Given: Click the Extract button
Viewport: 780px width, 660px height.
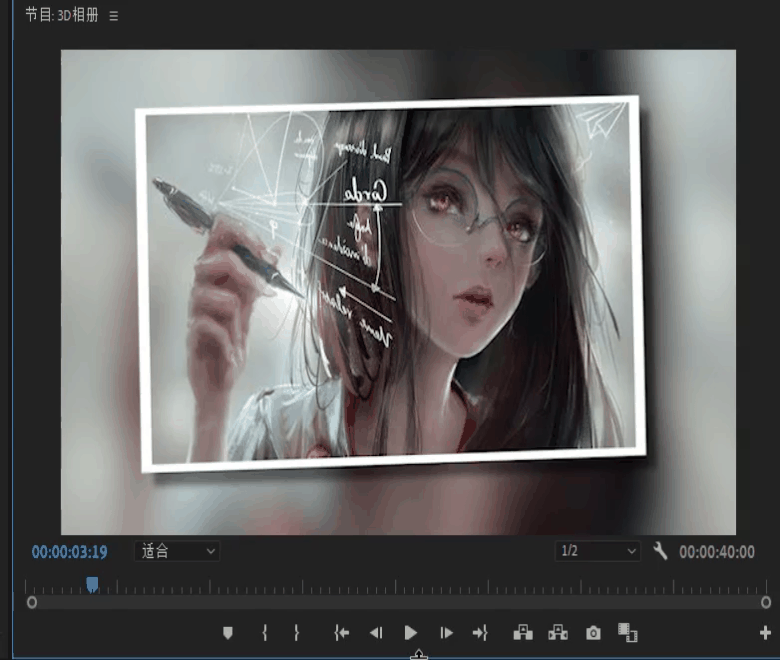Looking at the screenshot, I should [x=558, y=633].
